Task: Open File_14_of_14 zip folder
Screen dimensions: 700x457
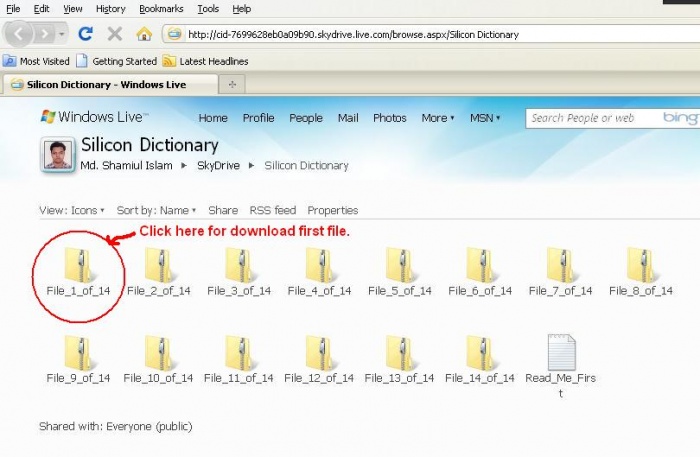Action: [x=480, y=353]
